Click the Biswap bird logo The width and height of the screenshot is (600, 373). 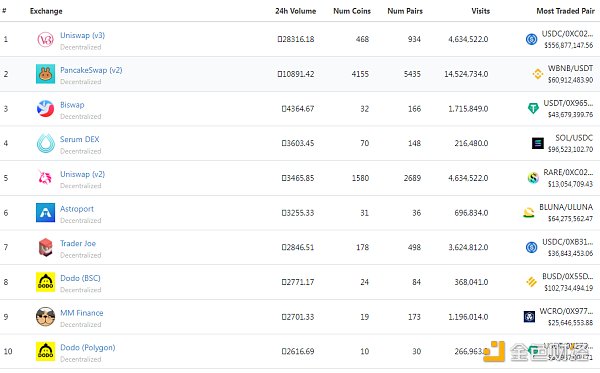click(45, 109)
